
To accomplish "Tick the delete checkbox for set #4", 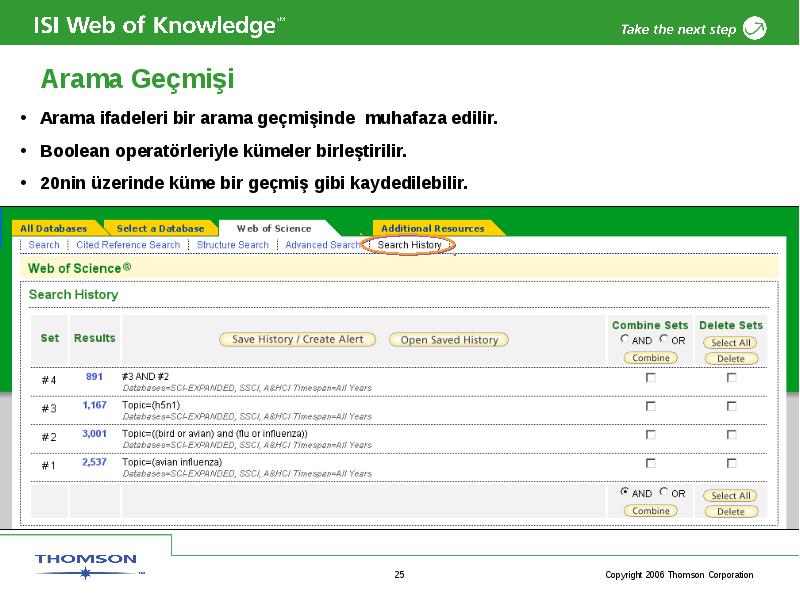I will [x=732, y=378].
